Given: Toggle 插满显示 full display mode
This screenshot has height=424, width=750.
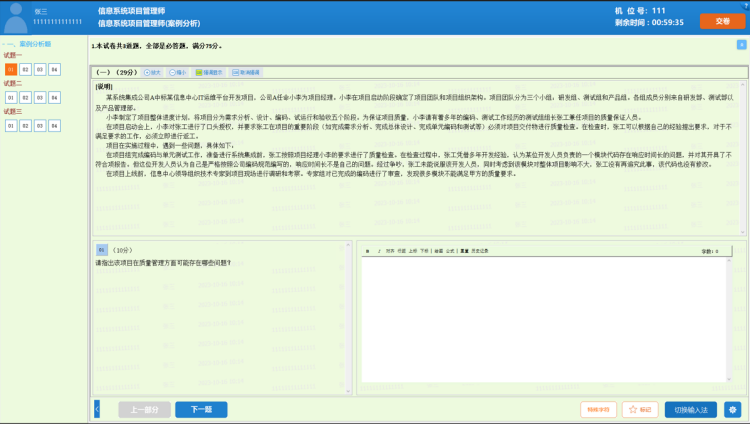Looking at the screenshot, I should coord(212,73).
